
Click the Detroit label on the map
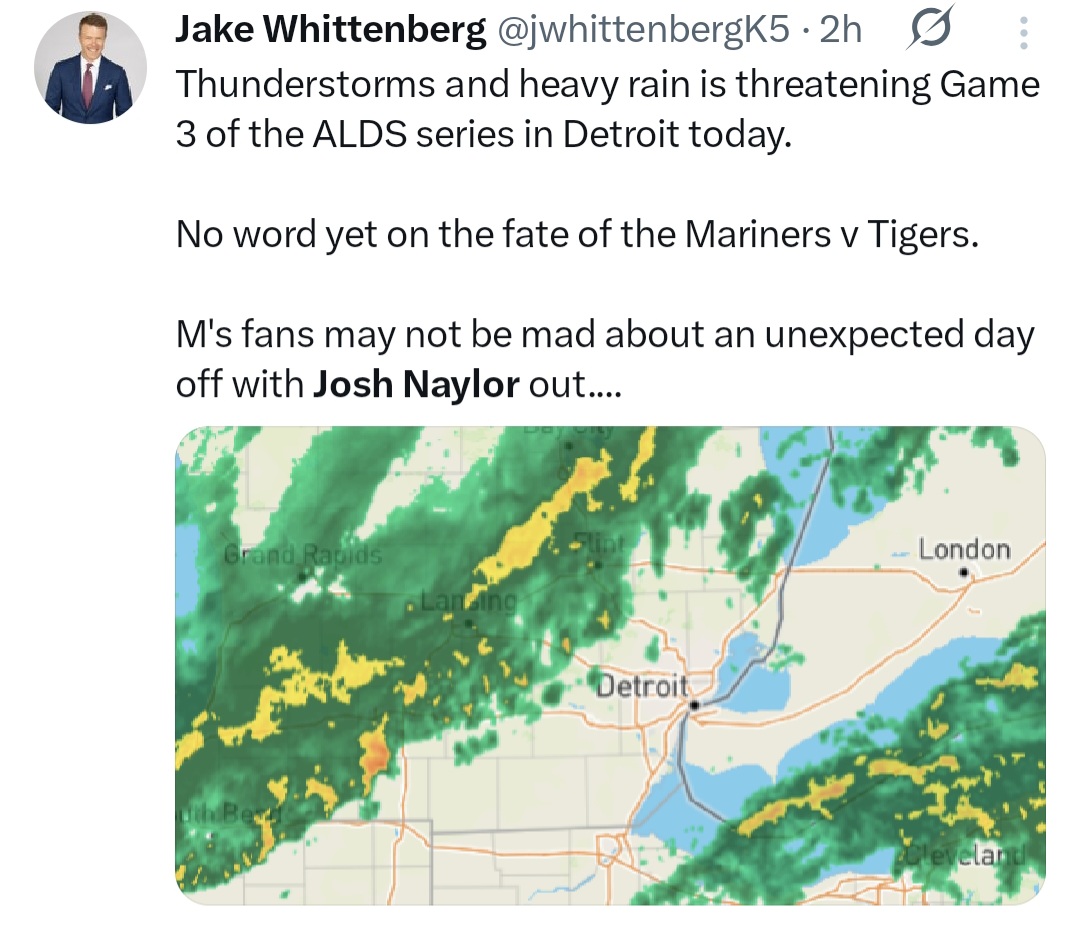coord(643,686)
